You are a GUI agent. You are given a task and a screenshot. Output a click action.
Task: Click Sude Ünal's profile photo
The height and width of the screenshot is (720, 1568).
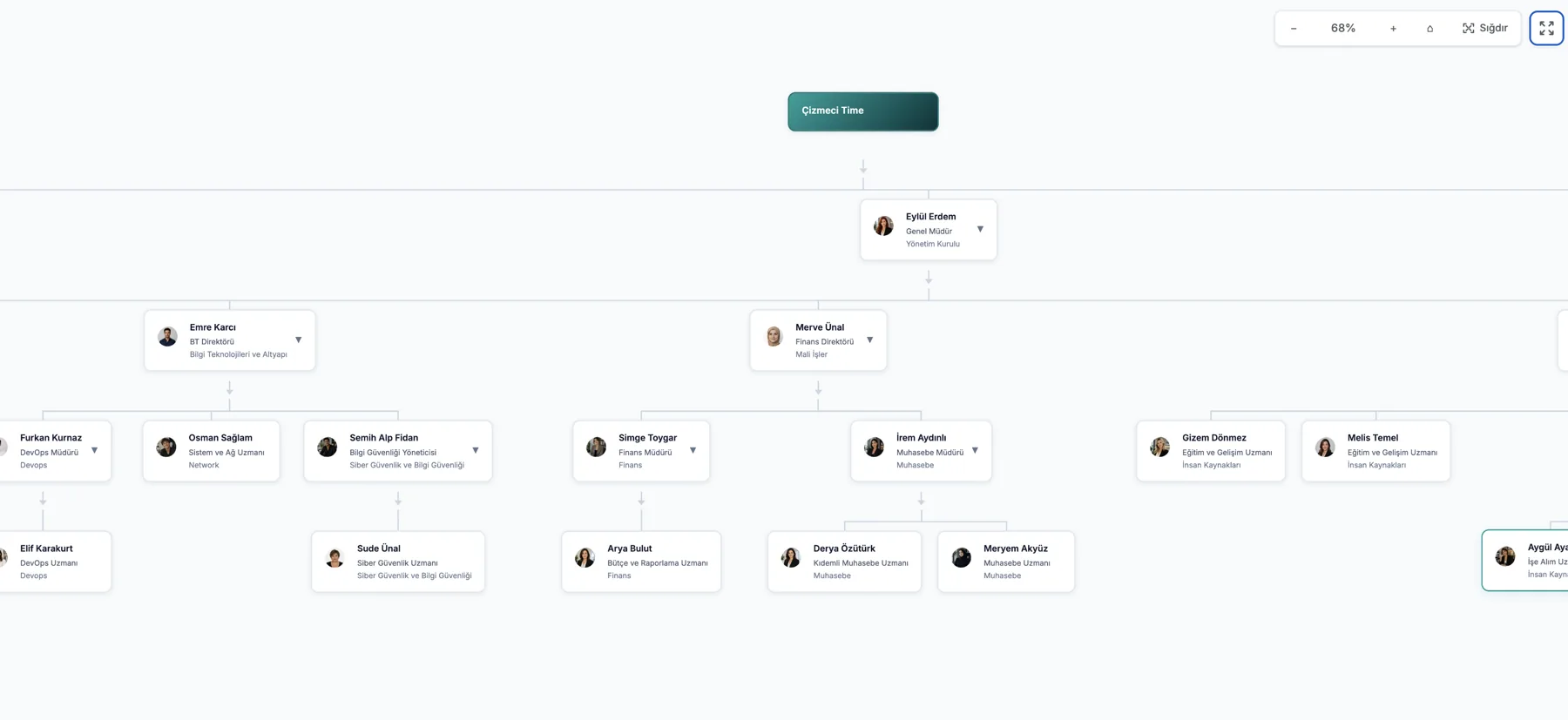click(335, 558)
